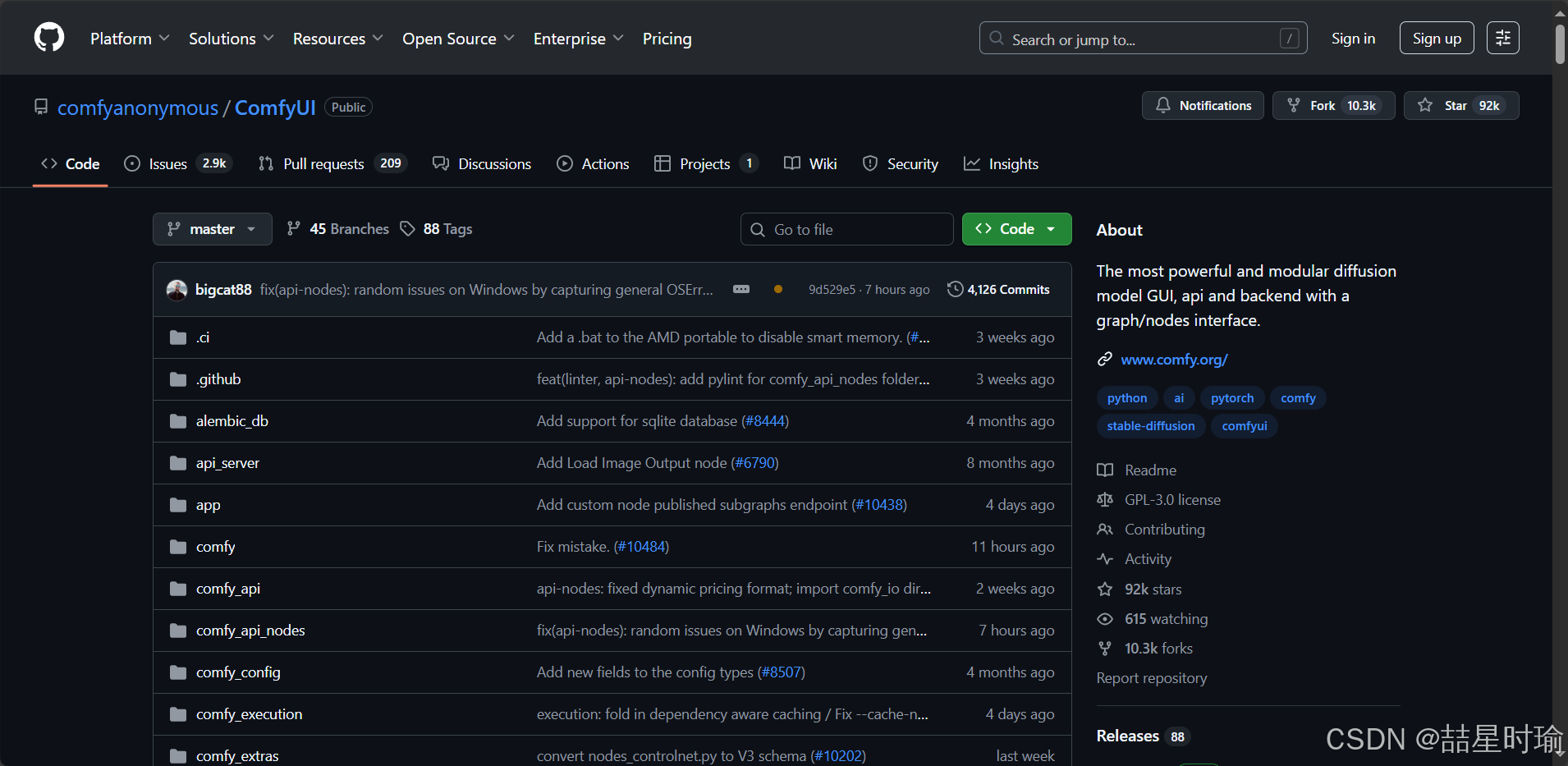Open the Solutions dropdown menu
Image resolution: width=1568 pixels, height=766 pixels.
coord(231,39)
